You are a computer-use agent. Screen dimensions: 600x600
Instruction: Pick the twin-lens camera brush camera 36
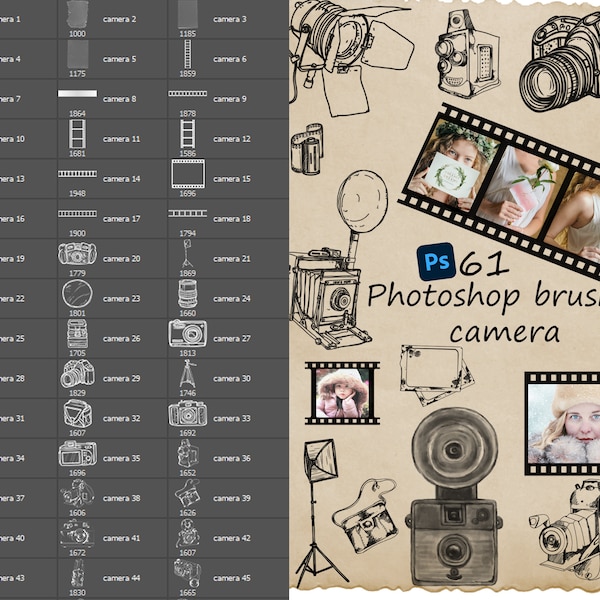[x=228, y=458]
